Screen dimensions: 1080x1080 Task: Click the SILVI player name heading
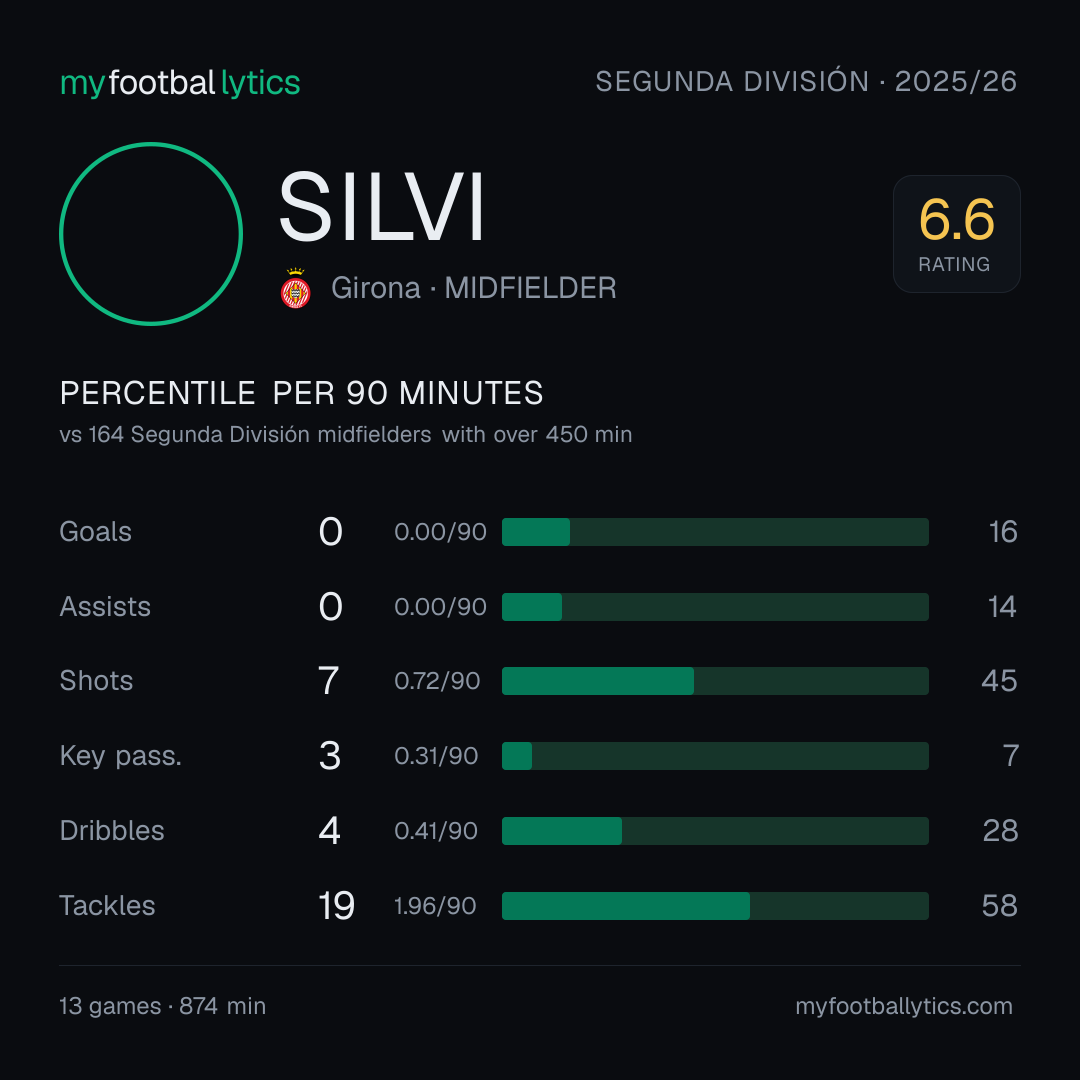[382, 207]
